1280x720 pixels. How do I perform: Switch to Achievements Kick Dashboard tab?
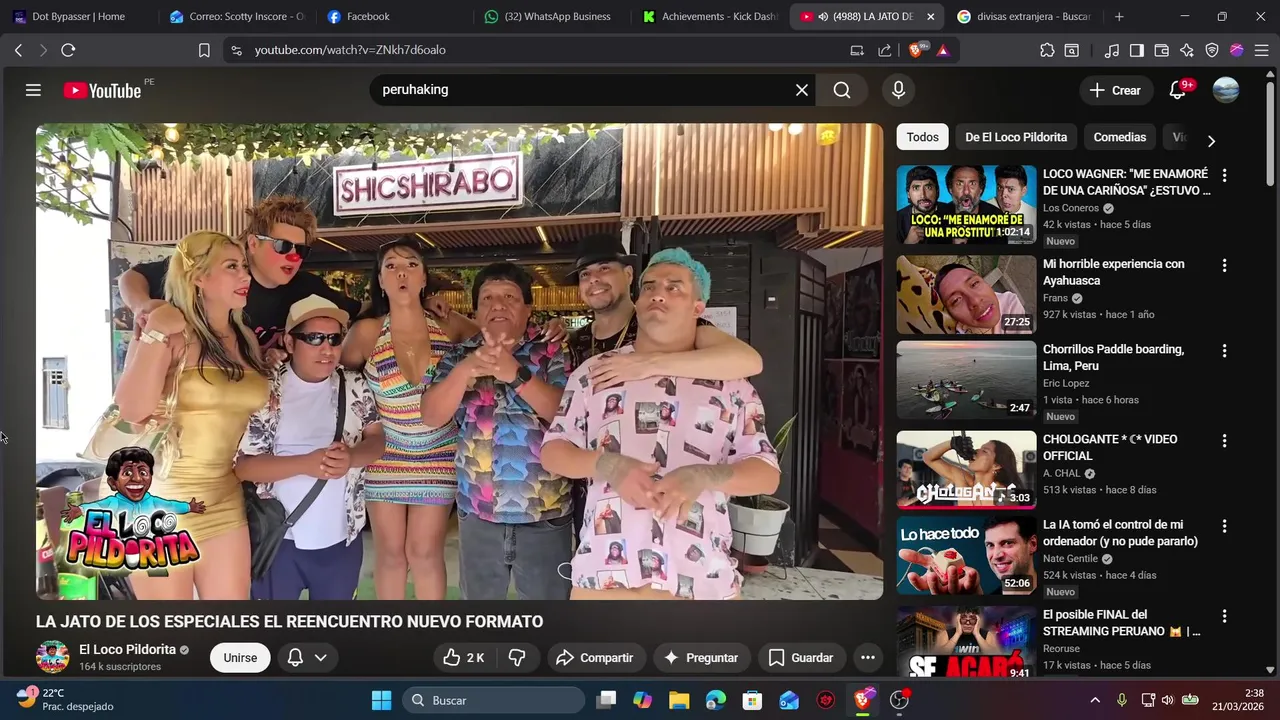tap(711, 17)
